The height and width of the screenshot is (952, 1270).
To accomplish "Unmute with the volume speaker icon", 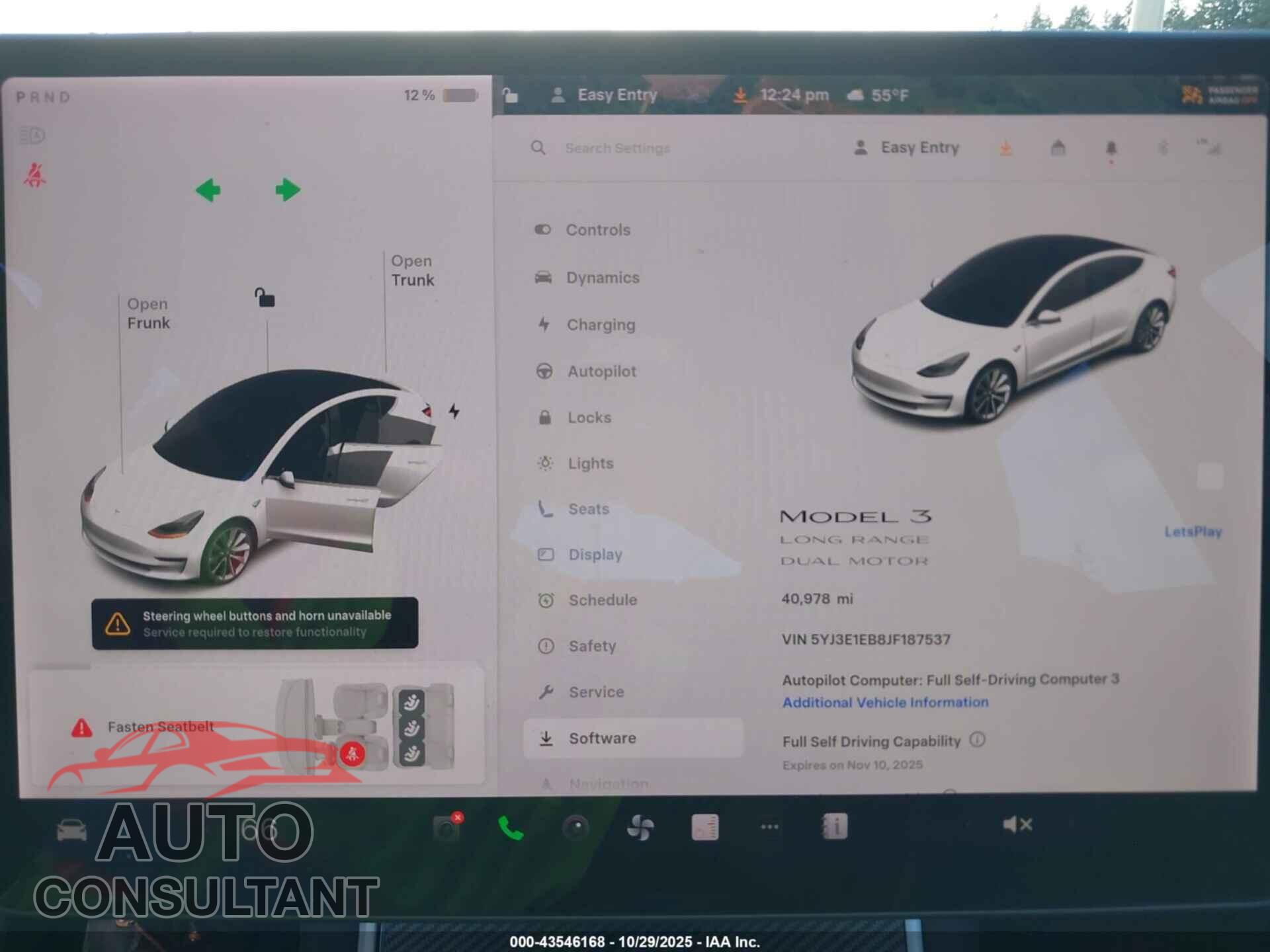I will click(x=1017, y=824).
